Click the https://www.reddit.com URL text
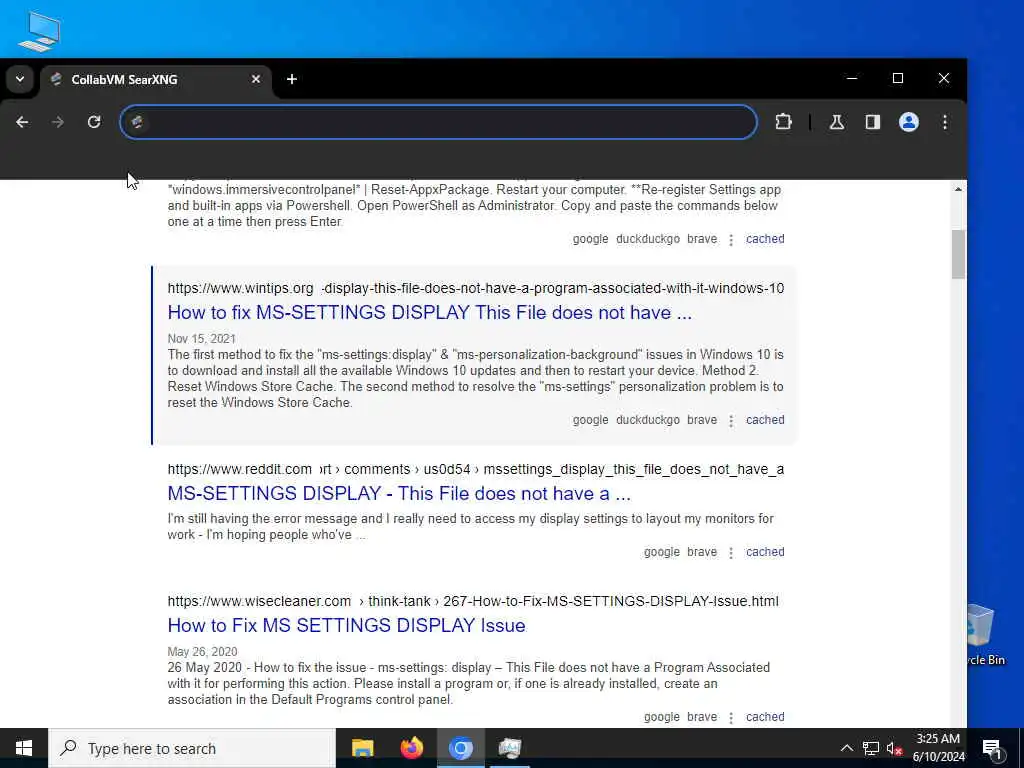Image resolution: width=1024 pixels, height=768 pixels. point(240,469)
